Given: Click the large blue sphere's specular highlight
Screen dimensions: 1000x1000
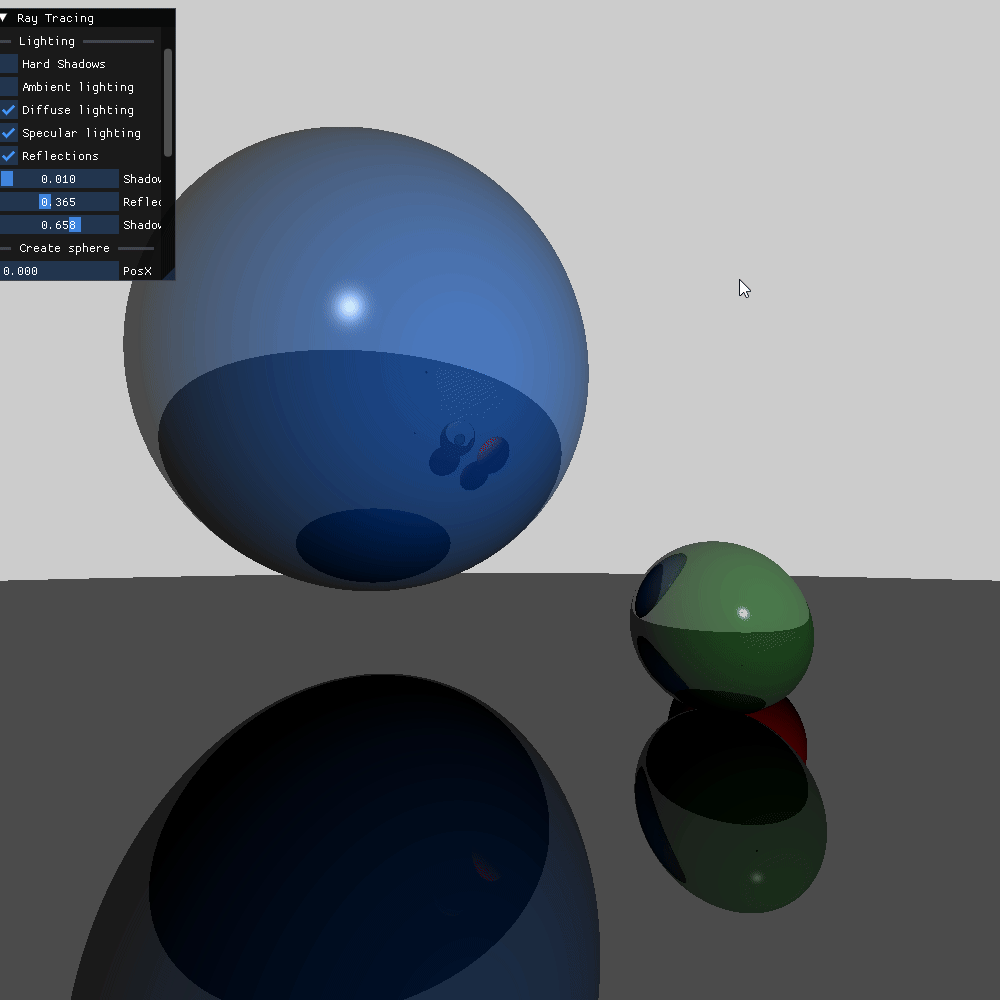Looking at the screenshot, I should (x=349, y=306).
